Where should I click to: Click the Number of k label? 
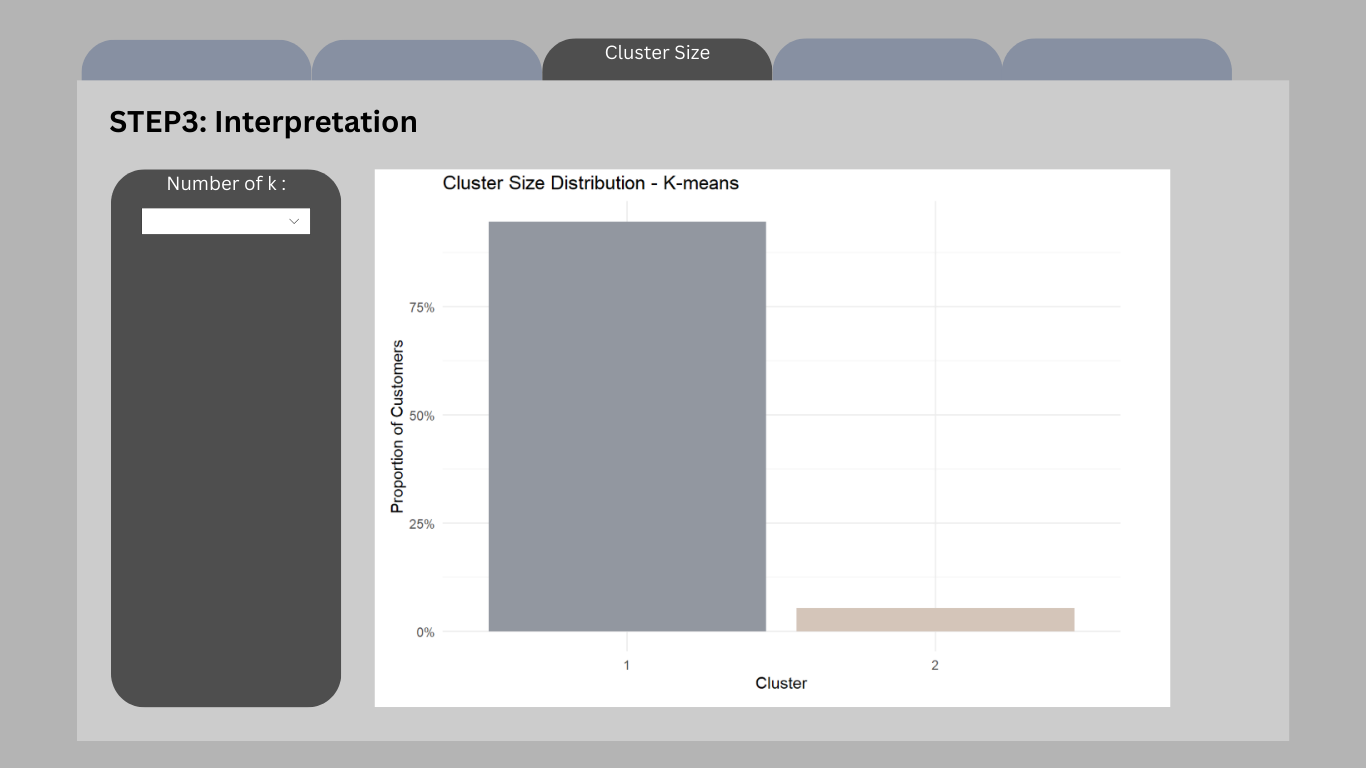226,184
